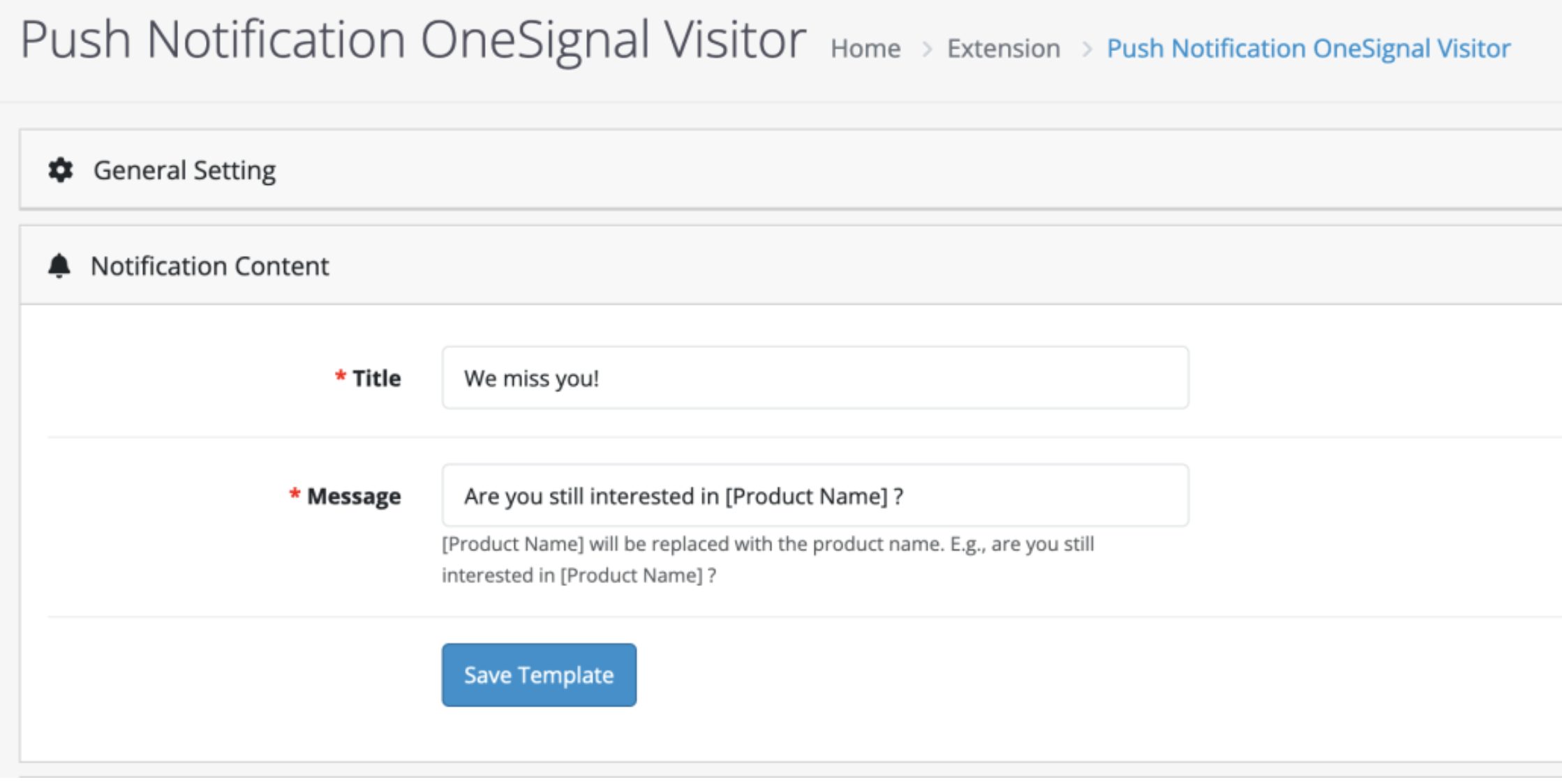Click the blue Push Notification OneSignal Visitor breadcrumb
The height and width of the screenshot is (784, 1562).
point(1309,48)
